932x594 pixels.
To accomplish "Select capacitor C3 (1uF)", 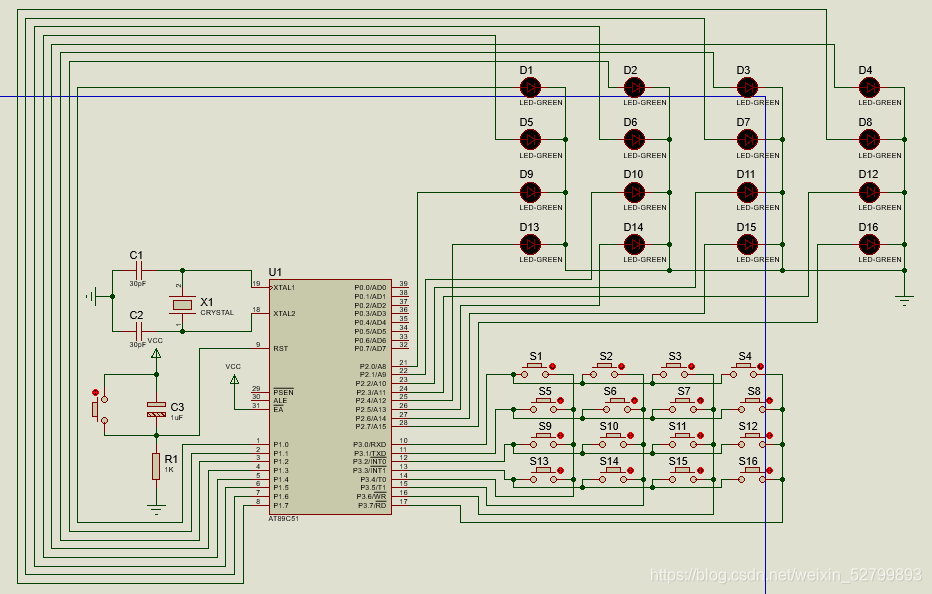I will pyautogui.click(x=156, y=409).
